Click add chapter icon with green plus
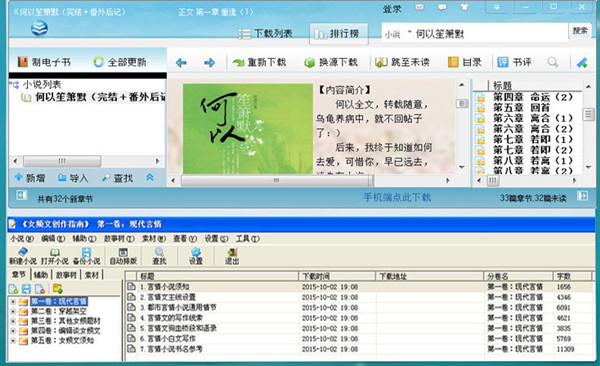The width and height of the screenshot is (600, 366). pos(13,289)
